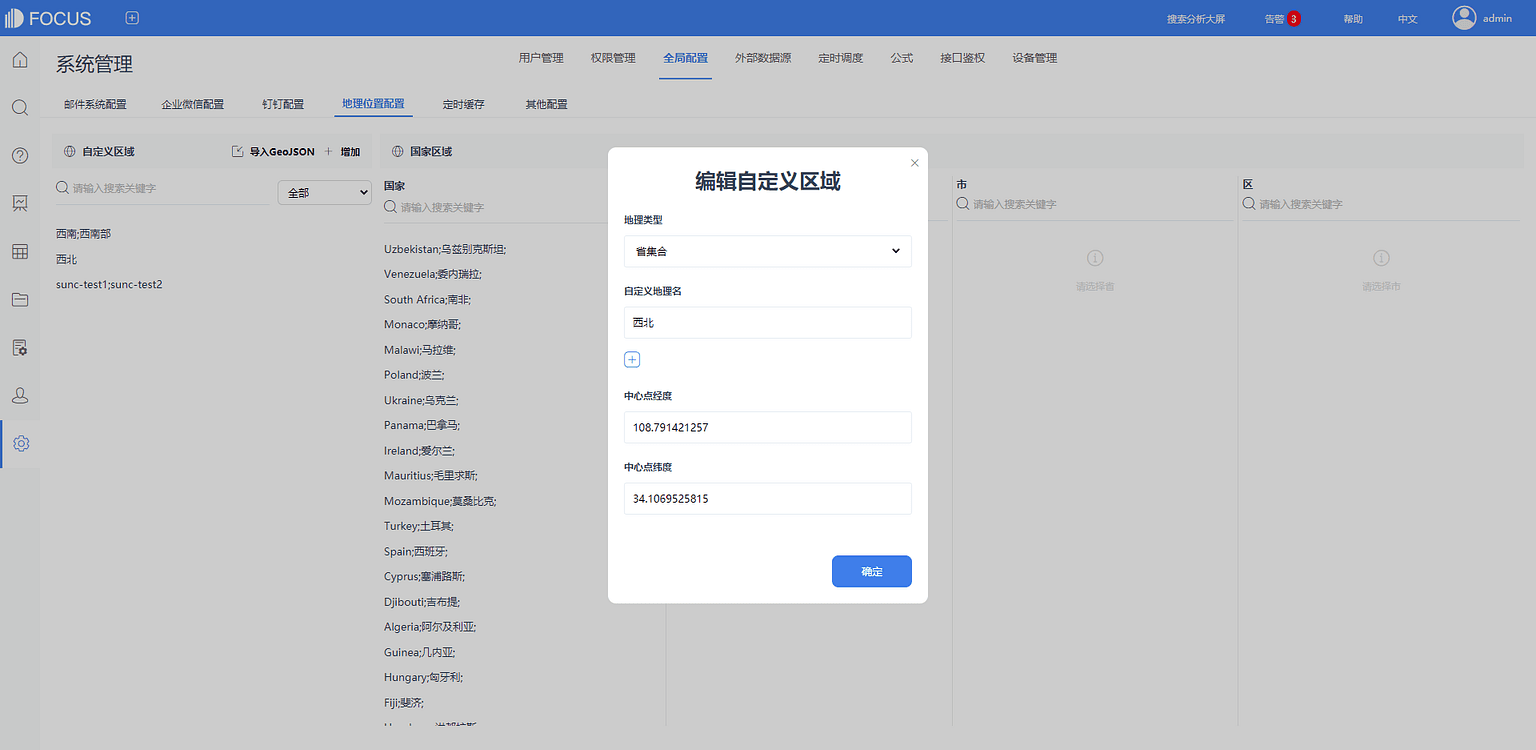Open the admin user menu
The width and height of the screenshot is (1536, 750).
[1497, 18]
